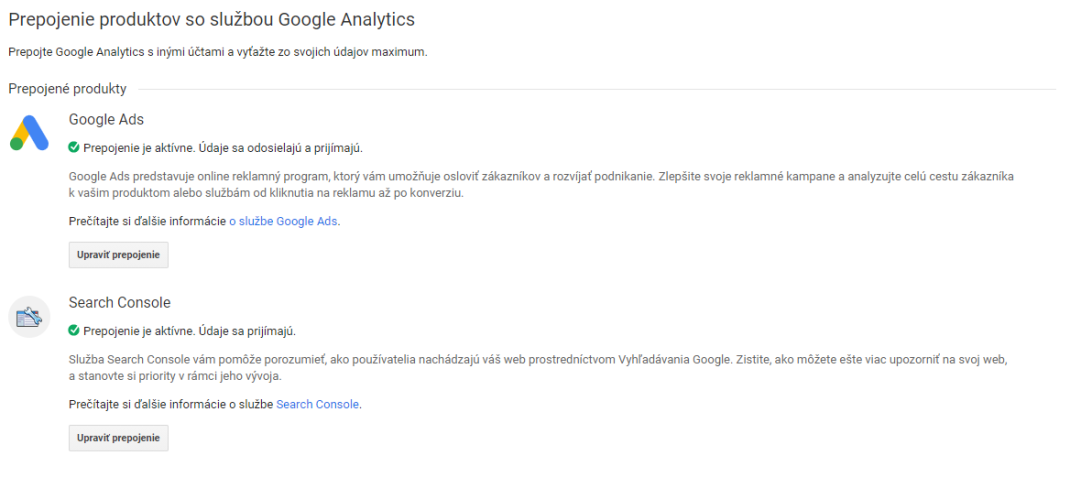Image resolution: width=1070 pixels, height=477 pixels.
Task: Select the 'Search Console' product heading
Action: click(x=120, y=302)
